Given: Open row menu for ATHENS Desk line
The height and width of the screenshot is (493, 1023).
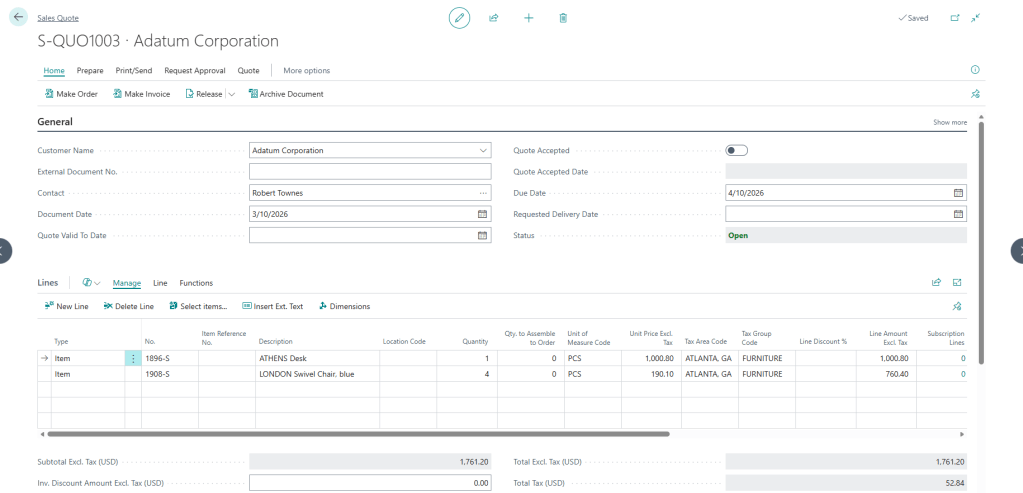Looking at the screenshot, I should [x=133, y=357].
